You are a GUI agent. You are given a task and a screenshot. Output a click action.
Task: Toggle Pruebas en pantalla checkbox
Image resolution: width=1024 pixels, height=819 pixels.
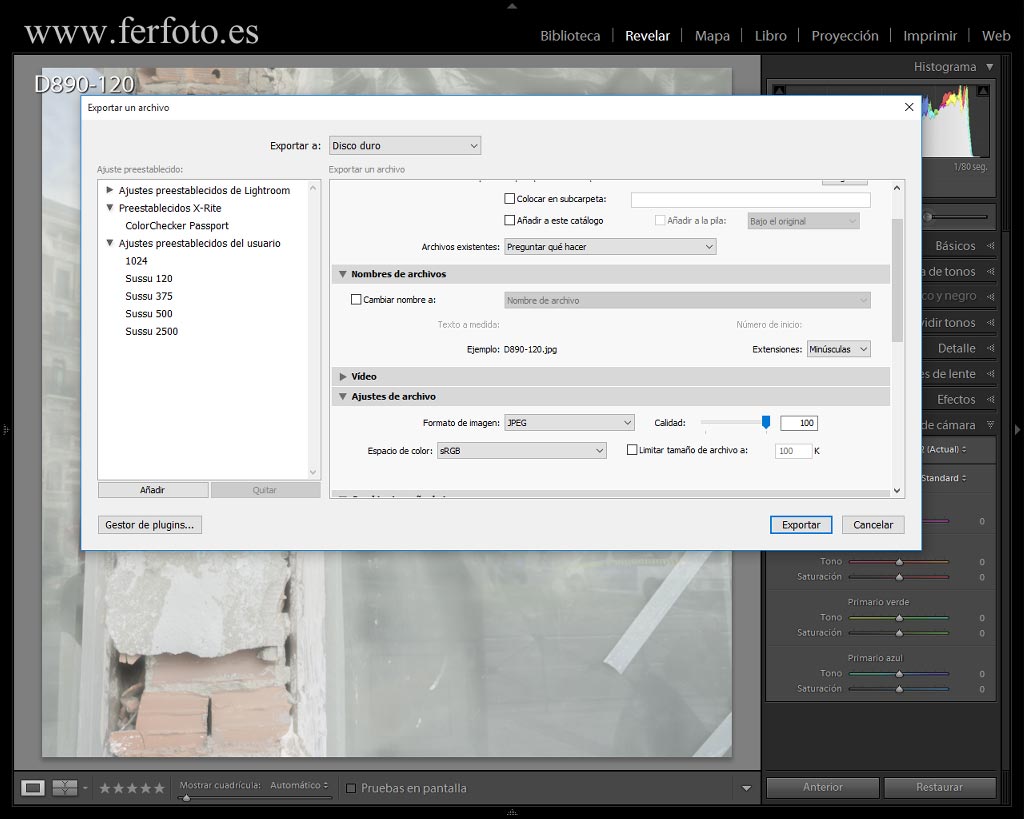pyautogui.click(x=351, y=788)
